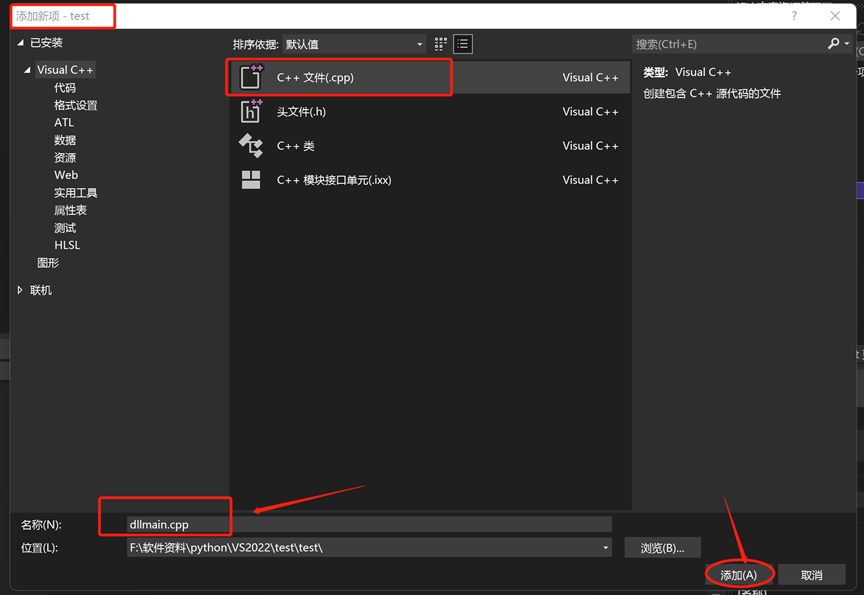Image resolution: width=864 pixels, height=595 pixels.
Task: Click the 头文件(.h) row text
Action: tap(301, 112)
